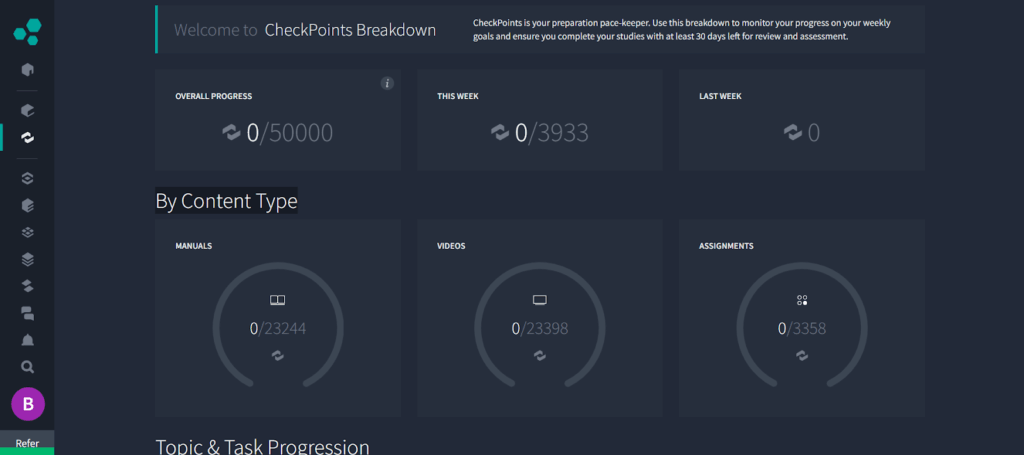The image size is (1024, 455).
Task: Open the notifications bell icon
Action: pos(27,340)
